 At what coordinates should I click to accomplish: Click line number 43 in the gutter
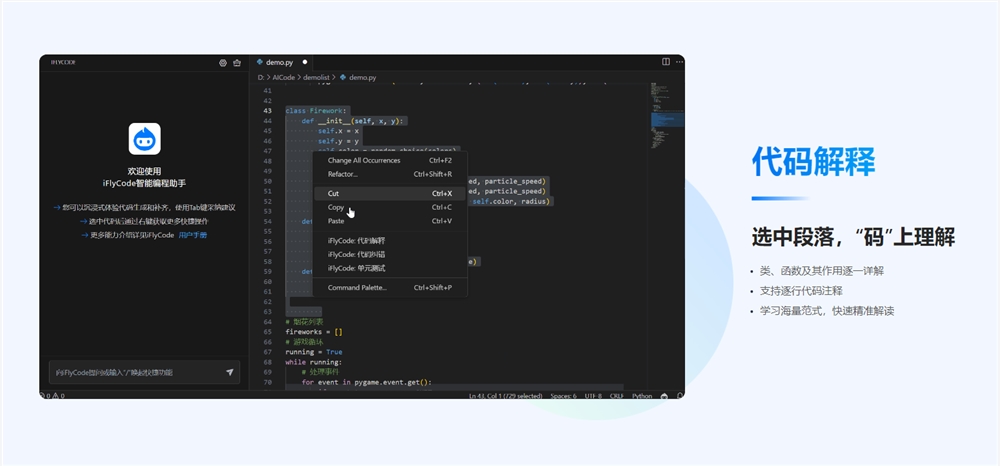tap(268, 111)
